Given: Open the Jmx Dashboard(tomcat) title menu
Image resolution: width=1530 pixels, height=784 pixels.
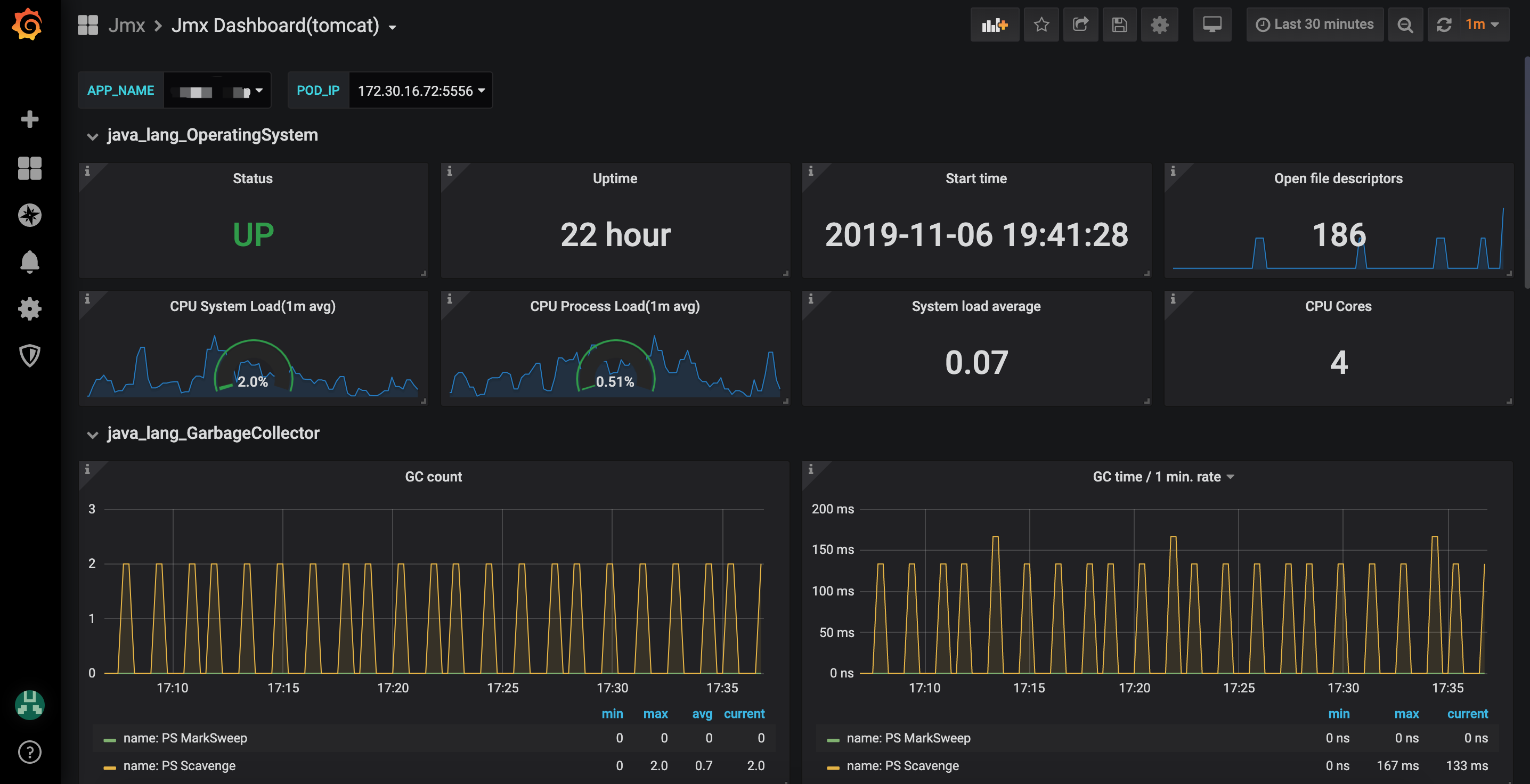Looking at the screenshot, I should pos(284,26).
